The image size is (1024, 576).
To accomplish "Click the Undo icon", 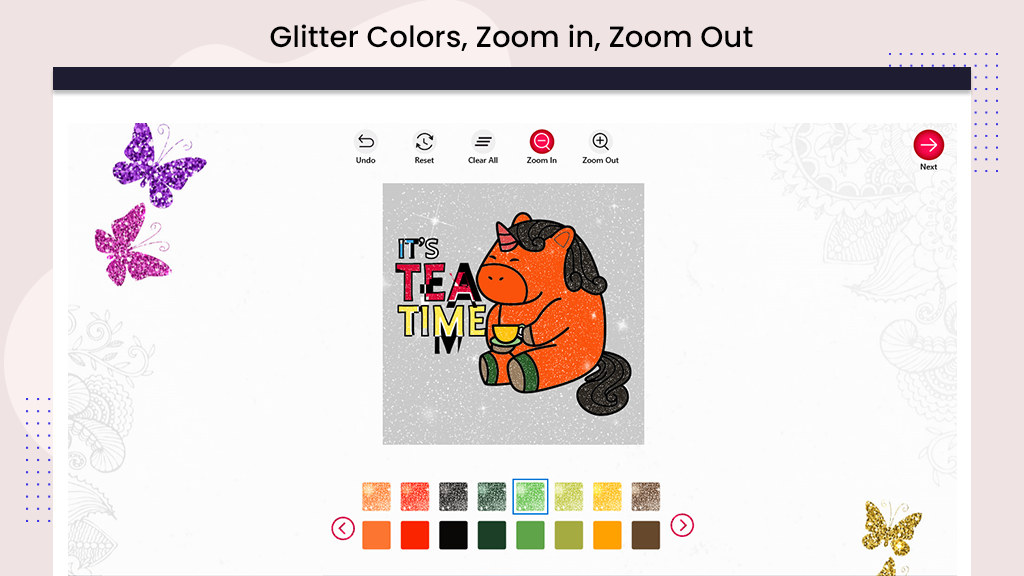I will point(366,142).
